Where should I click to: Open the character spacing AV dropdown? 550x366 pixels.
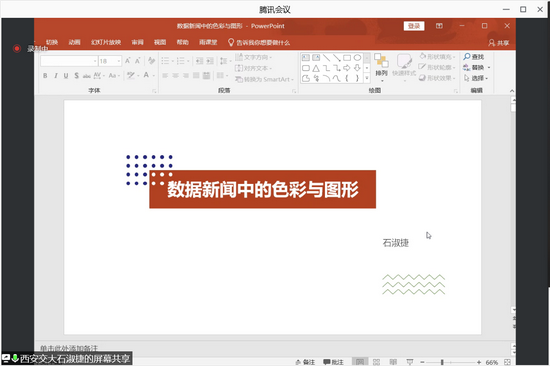(99, 75)
